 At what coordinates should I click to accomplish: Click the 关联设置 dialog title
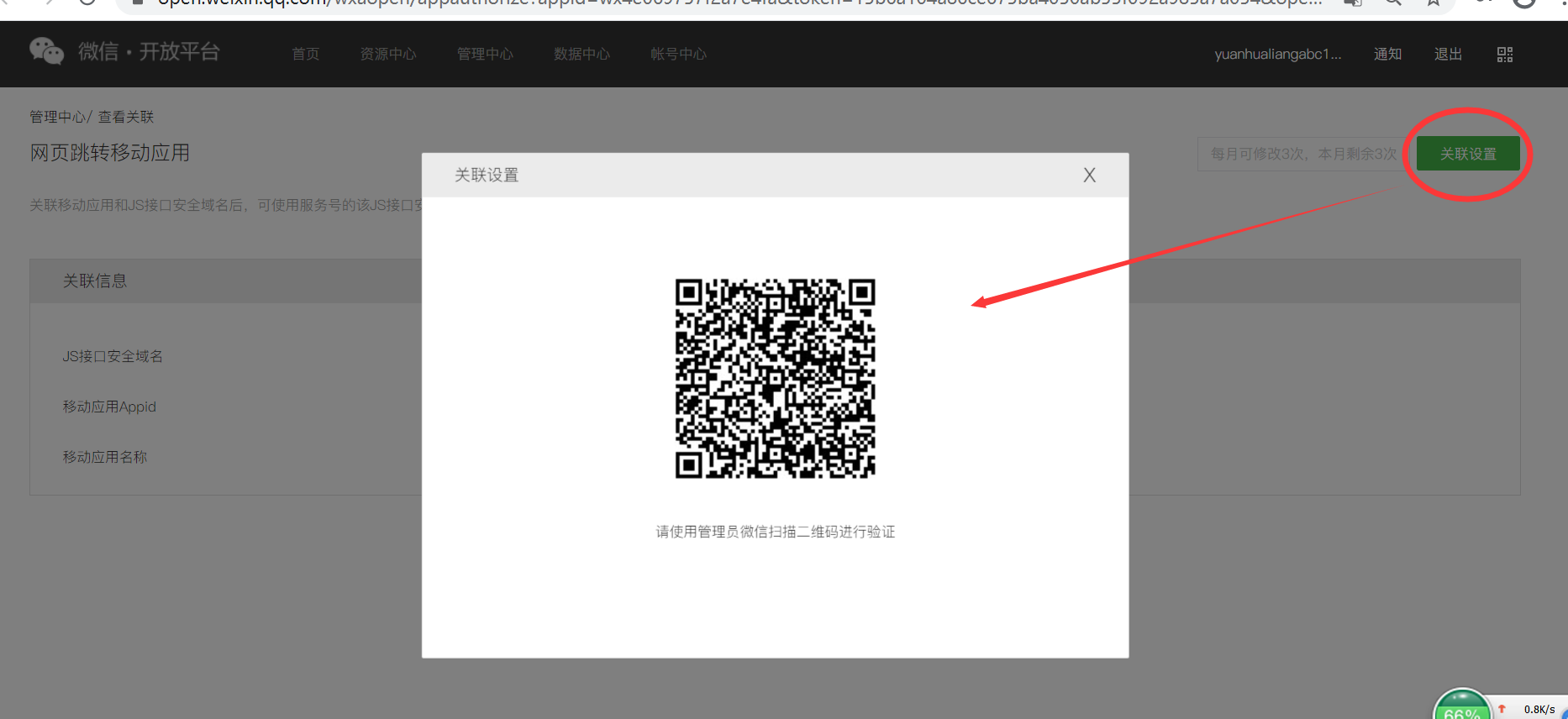click(487, 176)
